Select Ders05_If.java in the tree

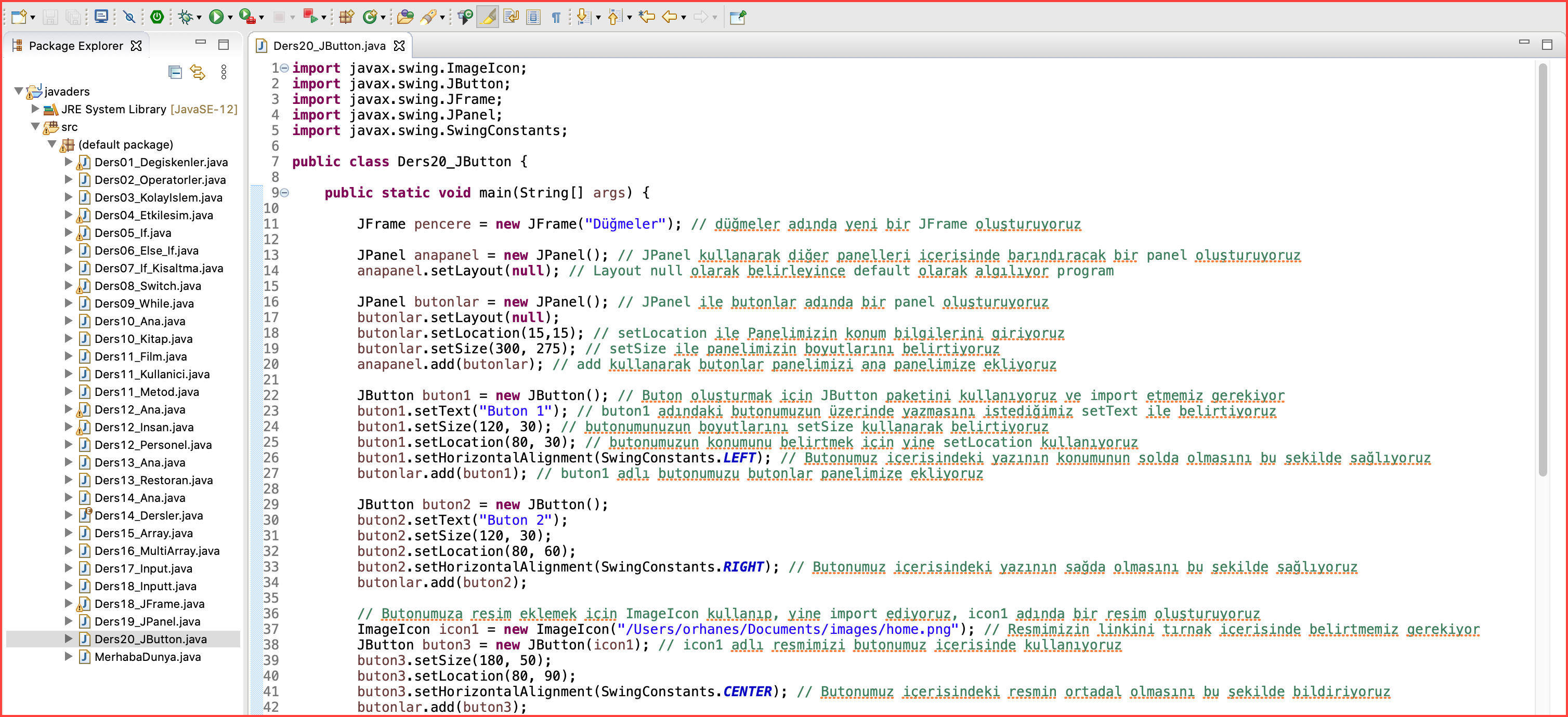[x=133, y=233]
